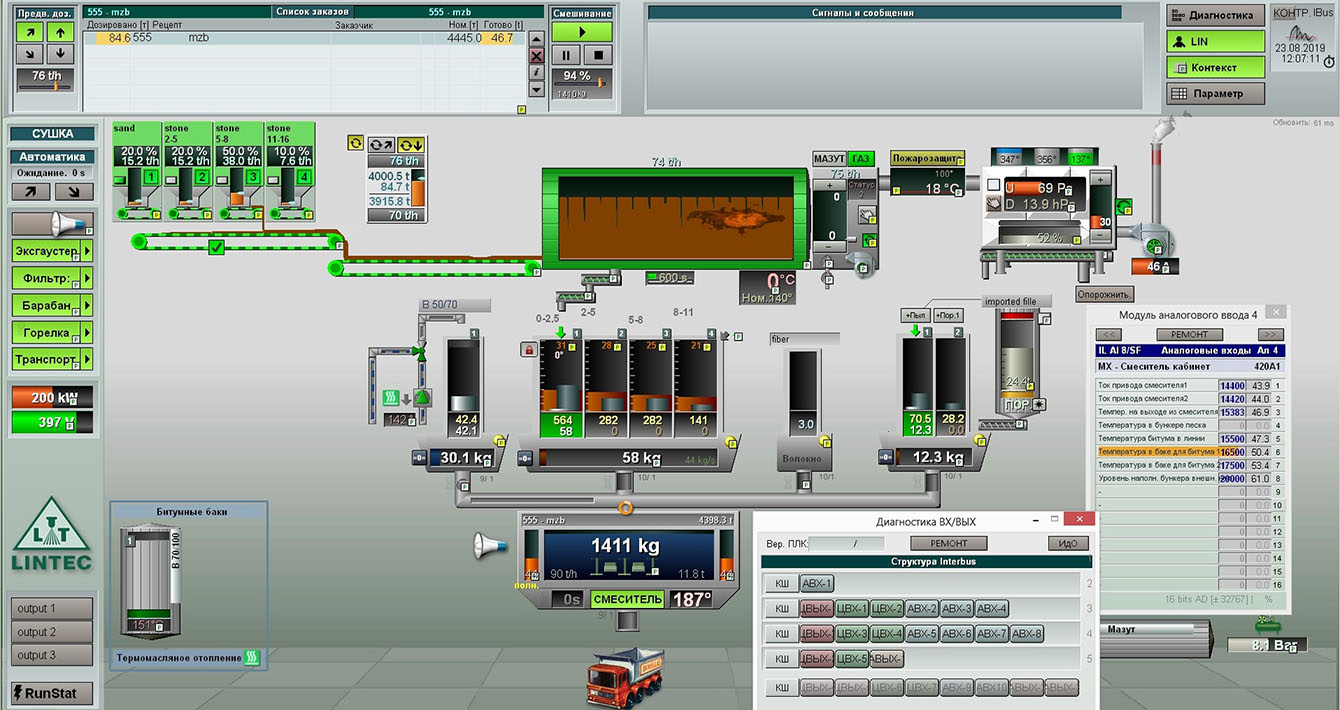Viewport: 1340px width, 710px height.
Task: Toggle the conveyor belt green checkmark
Action: [x=215, y=247]
